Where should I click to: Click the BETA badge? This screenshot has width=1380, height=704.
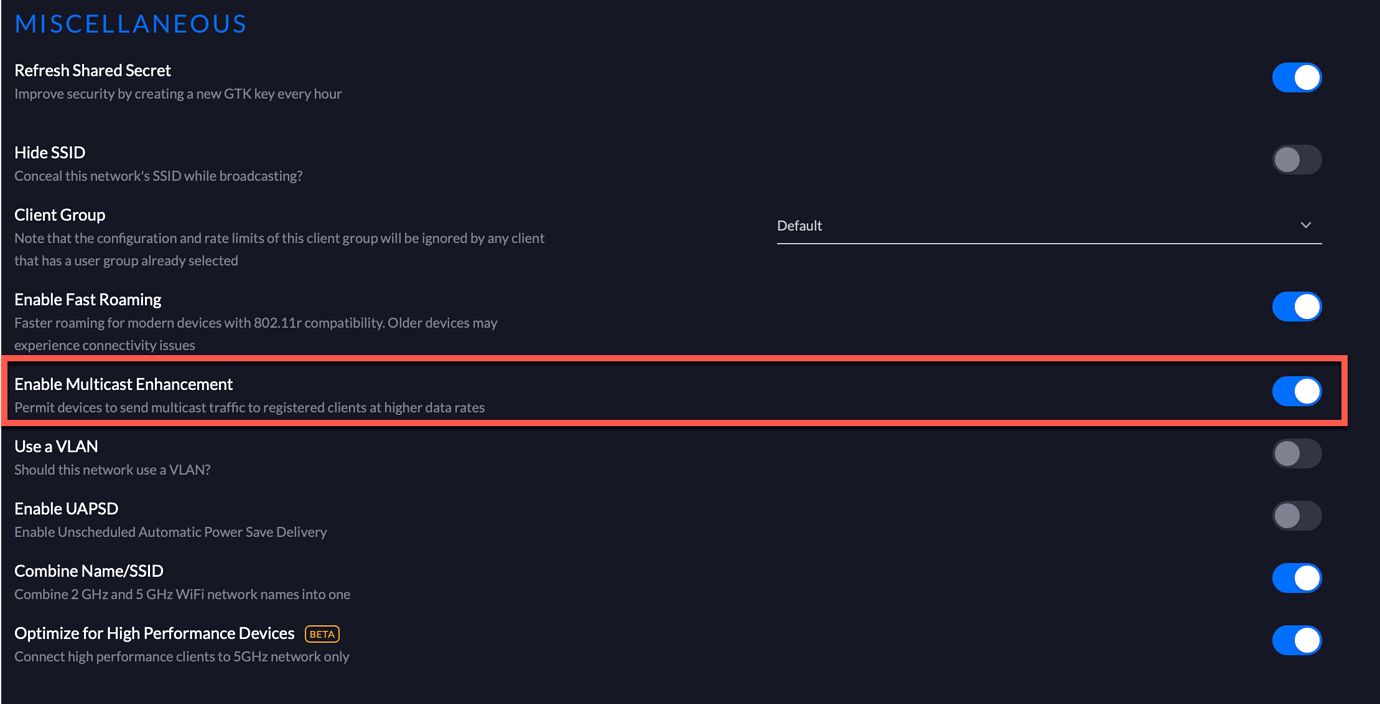pyautogui.click(x=322, y=633)
